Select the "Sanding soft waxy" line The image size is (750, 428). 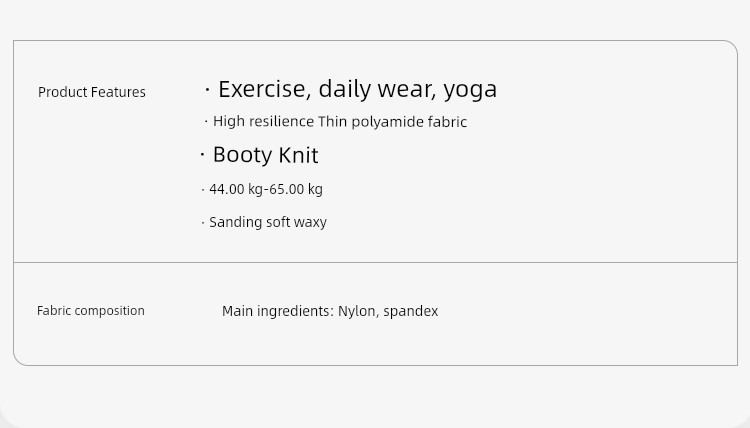[268, 222]
